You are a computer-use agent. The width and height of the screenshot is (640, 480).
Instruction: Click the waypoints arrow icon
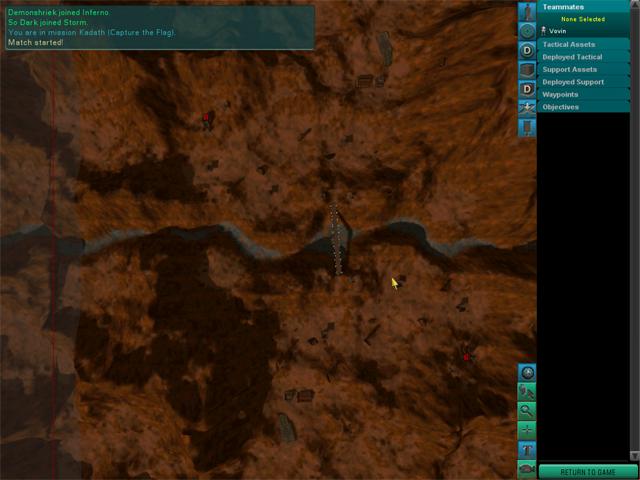click(x=527, y=108)
